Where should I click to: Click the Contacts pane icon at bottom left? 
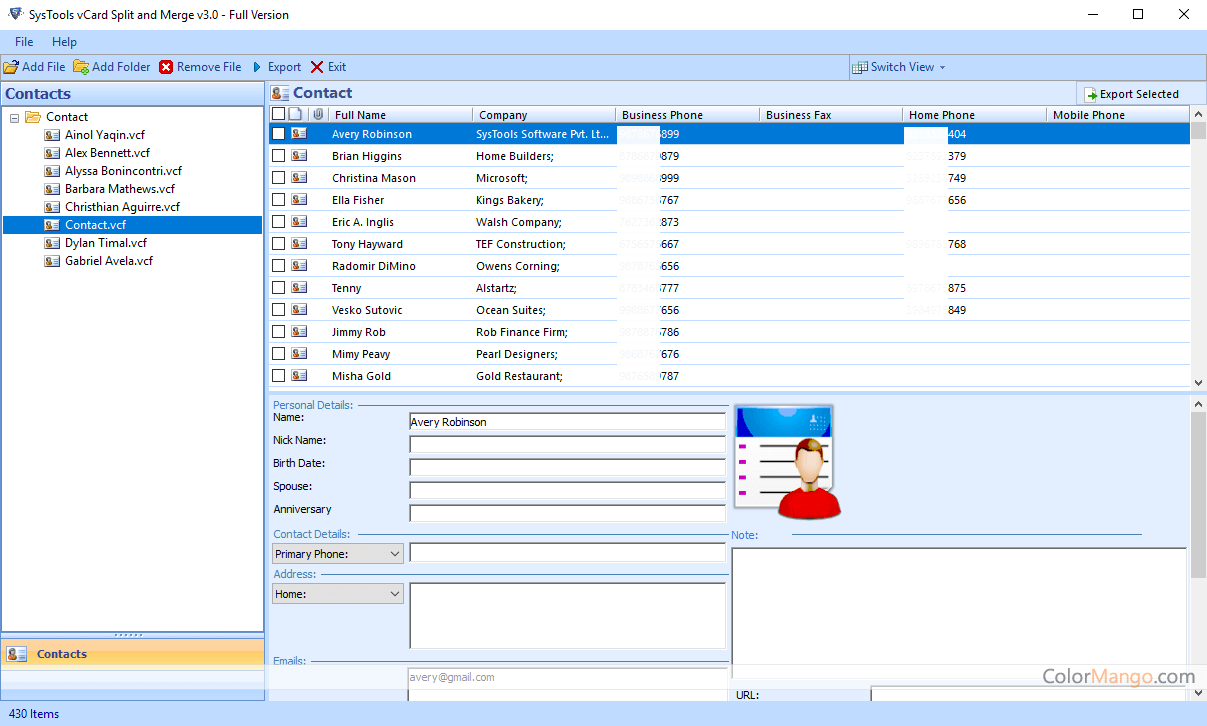click(14, 653)
